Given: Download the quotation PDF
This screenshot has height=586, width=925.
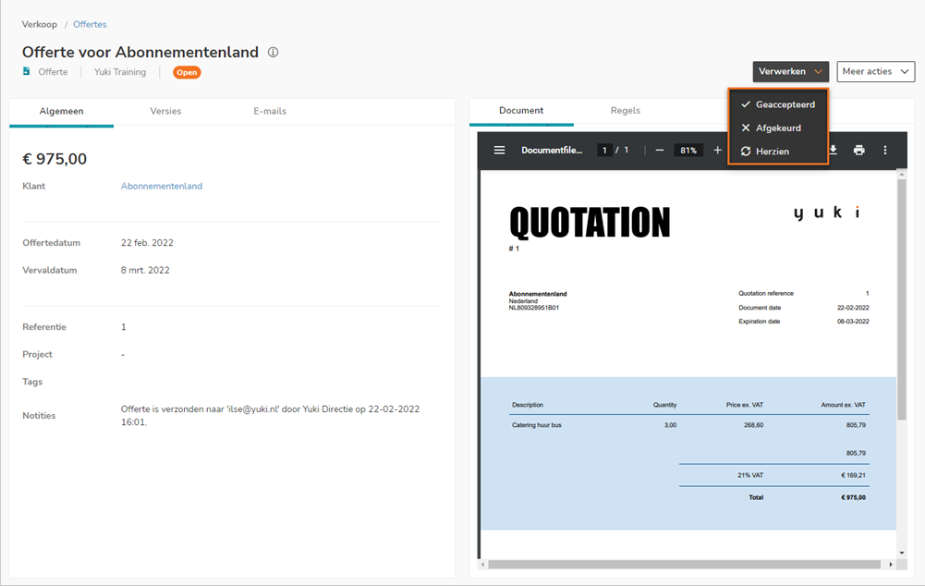Looking at the screenshot, I should coord(833,150).
